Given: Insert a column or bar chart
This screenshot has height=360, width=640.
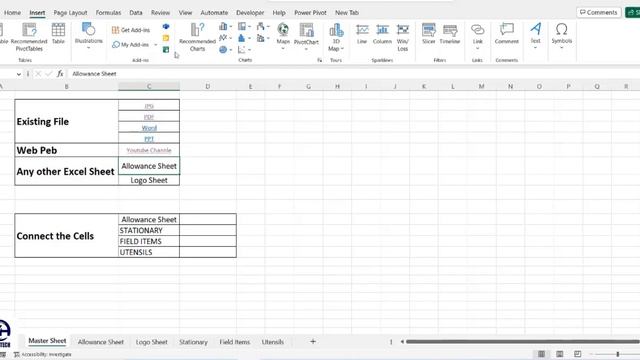Looking at the screenshot, I should (x=223, y=27).
